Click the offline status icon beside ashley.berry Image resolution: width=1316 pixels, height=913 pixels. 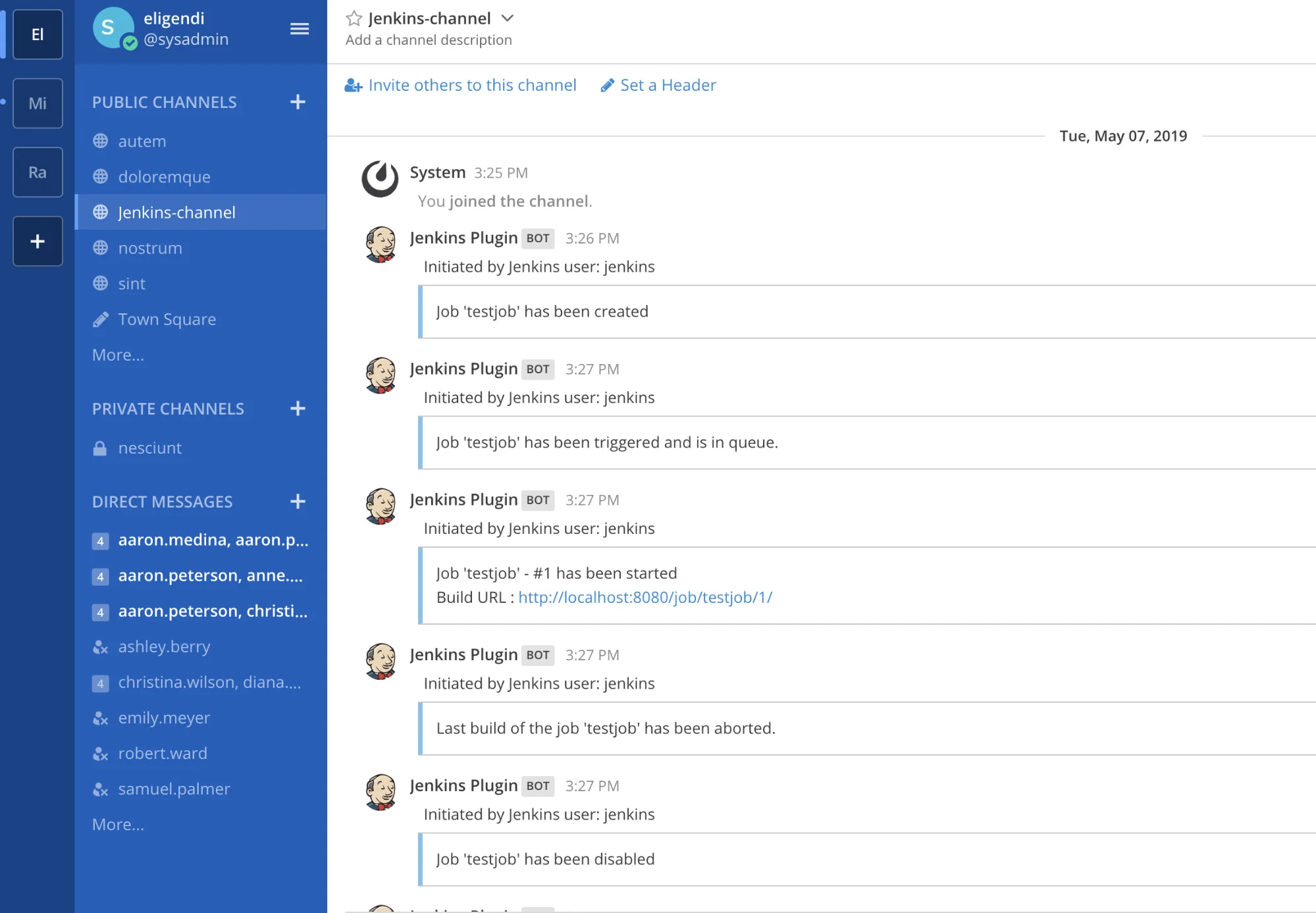pos(100,647)
